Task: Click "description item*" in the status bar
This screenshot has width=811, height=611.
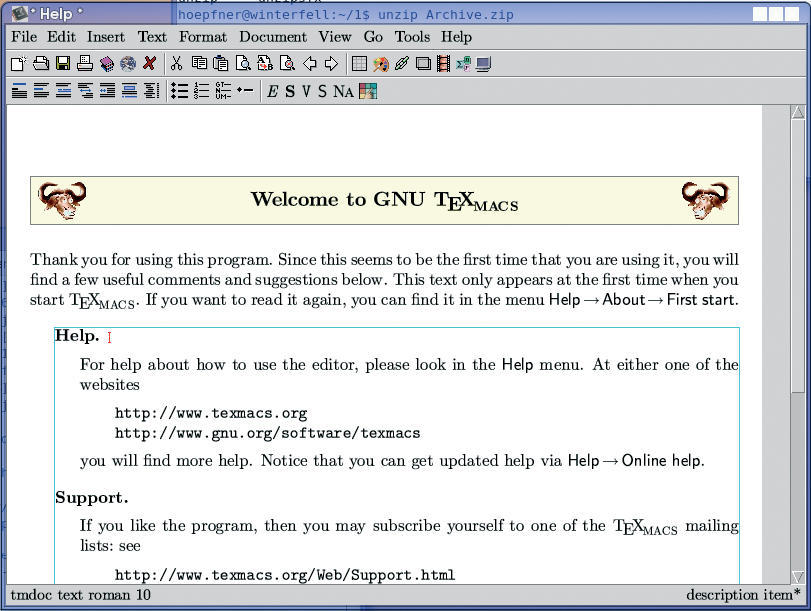Action: coord(743,595)
